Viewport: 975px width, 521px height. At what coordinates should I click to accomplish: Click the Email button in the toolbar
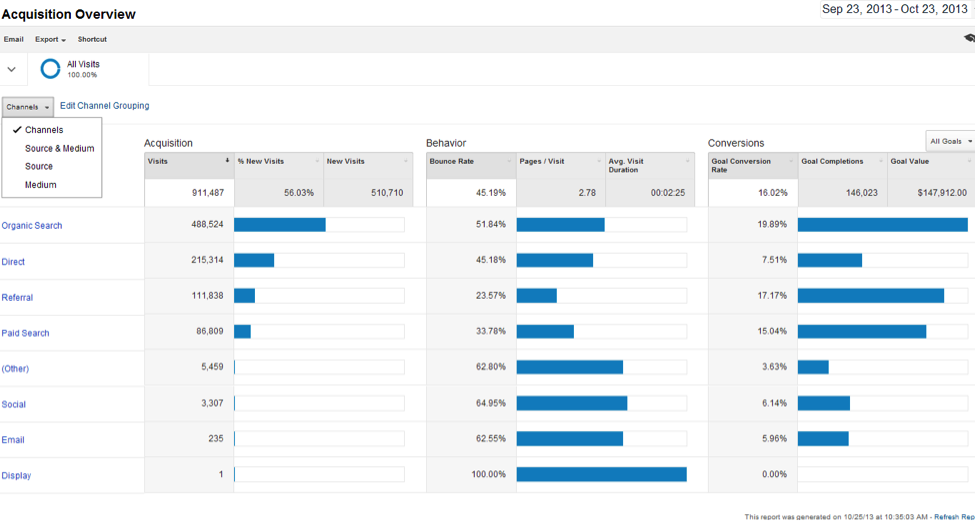point(14,40)
